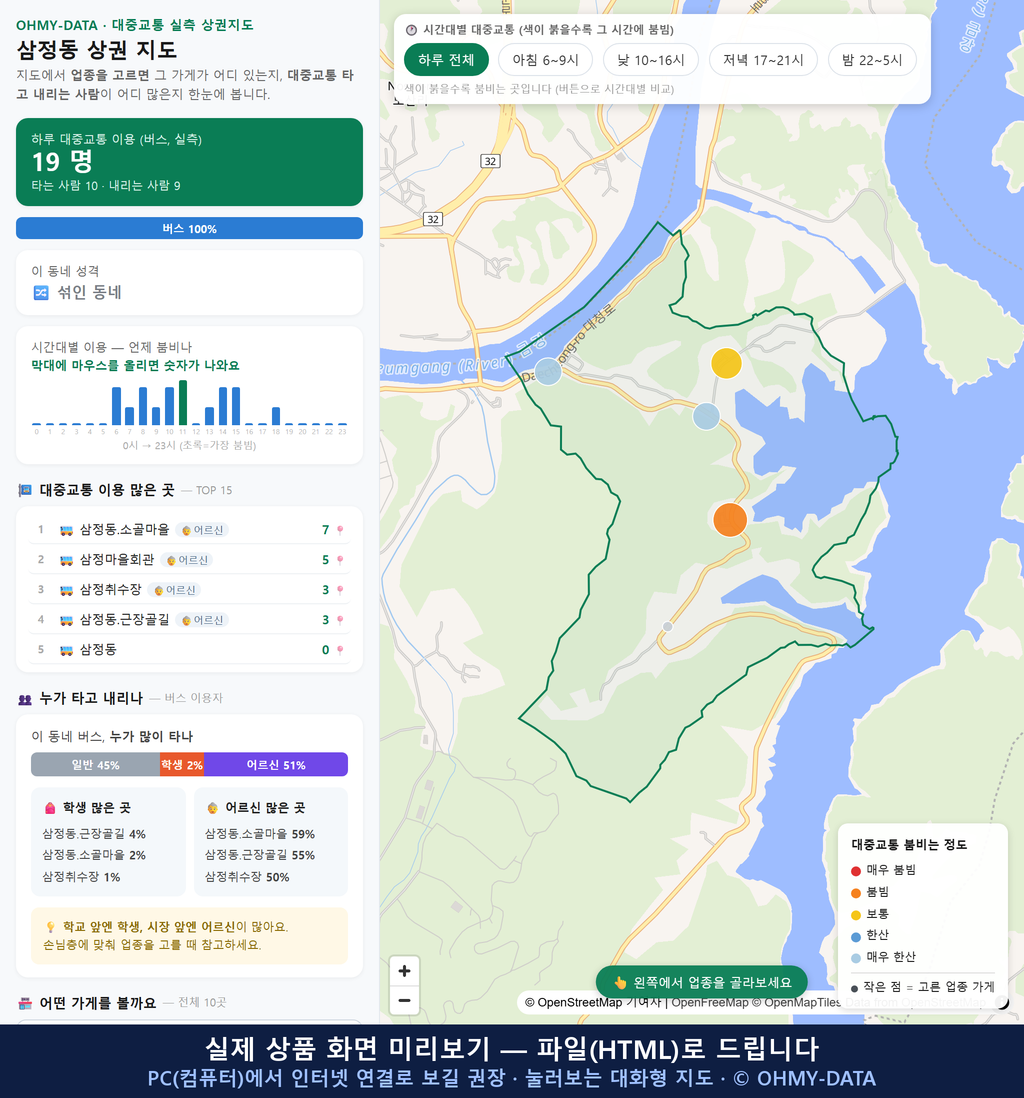Click 삼정동.근장골길 4% in student list
1024x1098 pixels.
94,834
